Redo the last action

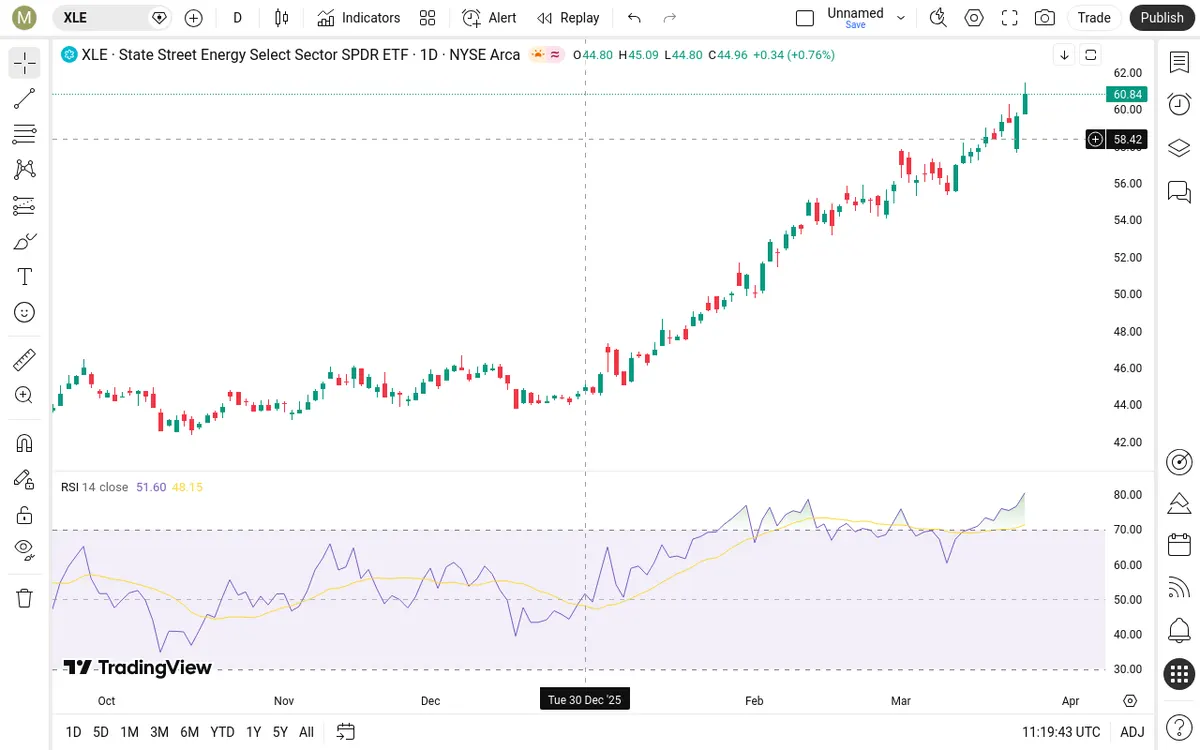point(670,18)
